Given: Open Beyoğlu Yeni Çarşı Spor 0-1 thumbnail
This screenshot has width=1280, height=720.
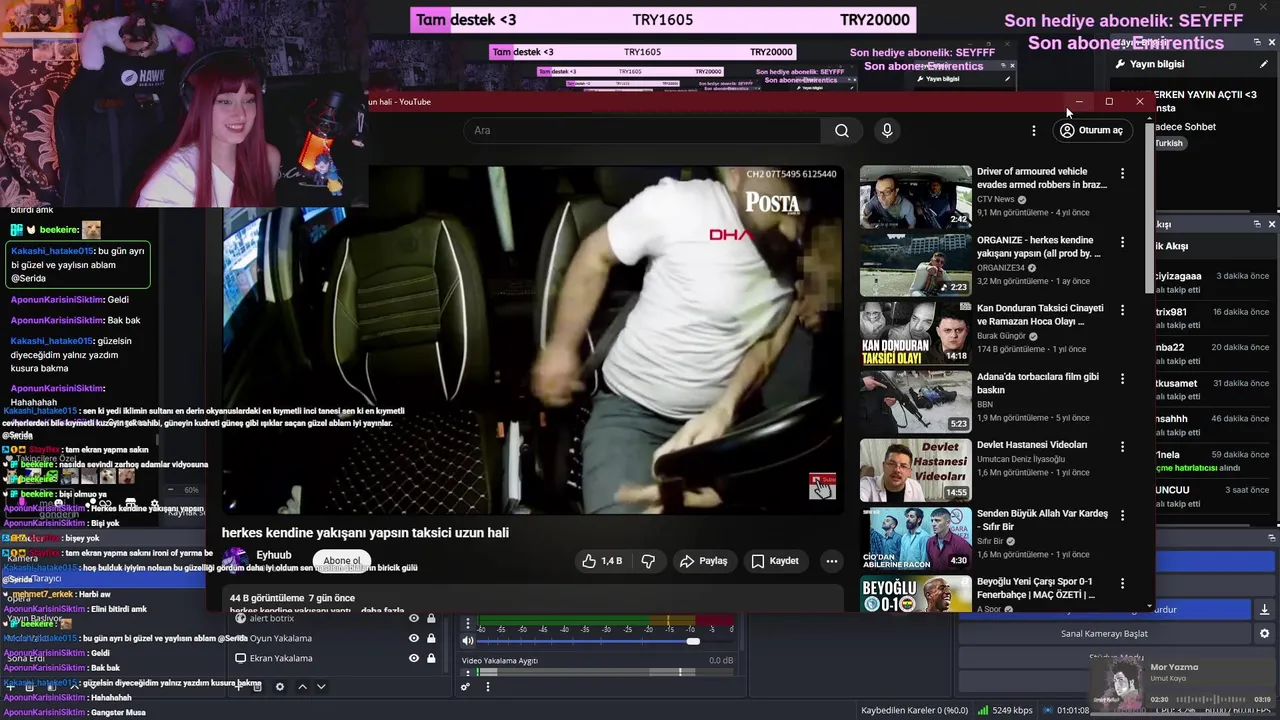Looking at the screenshot, I should (915, 594).
